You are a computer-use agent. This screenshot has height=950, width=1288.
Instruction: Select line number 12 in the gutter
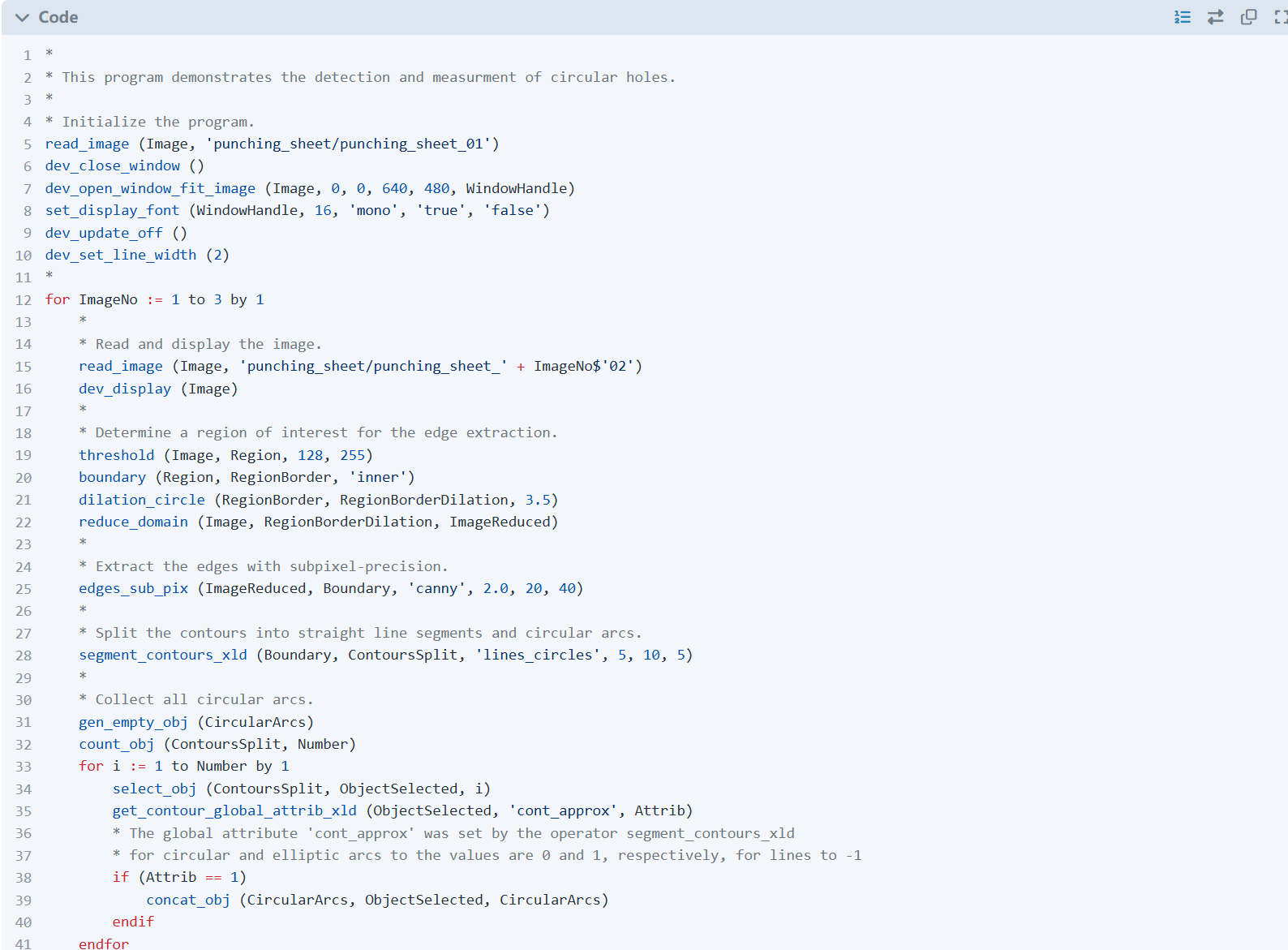point(24,300)
